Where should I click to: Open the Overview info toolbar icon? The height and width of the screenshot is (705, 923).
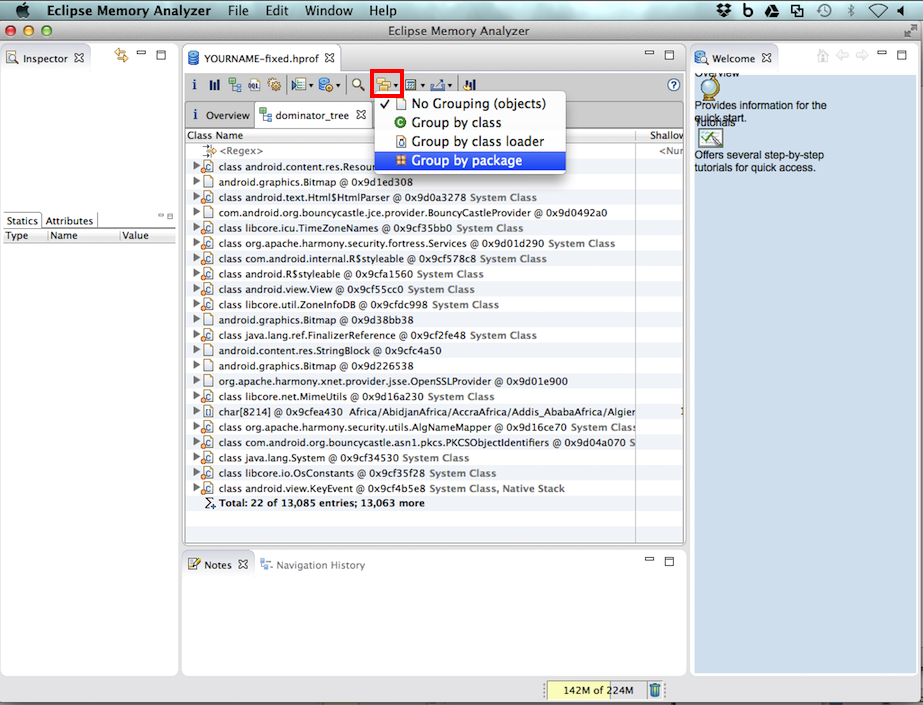[194, 85]
